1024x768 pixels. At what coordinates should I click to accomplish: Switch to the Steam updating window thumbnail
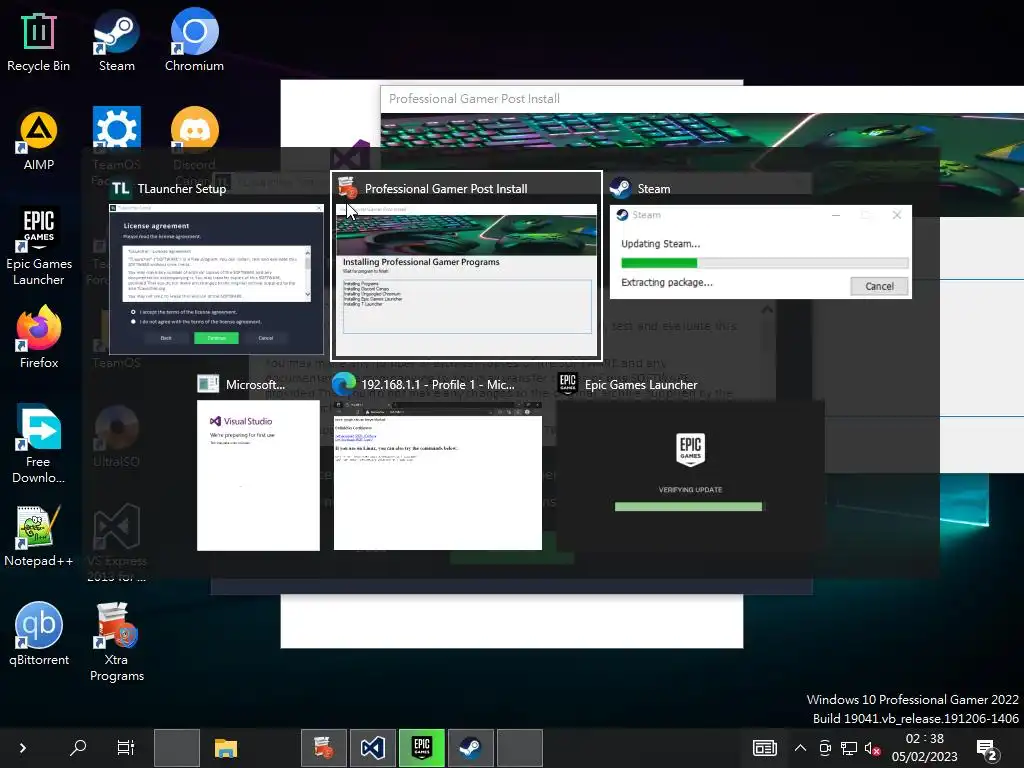click(760, 252)
